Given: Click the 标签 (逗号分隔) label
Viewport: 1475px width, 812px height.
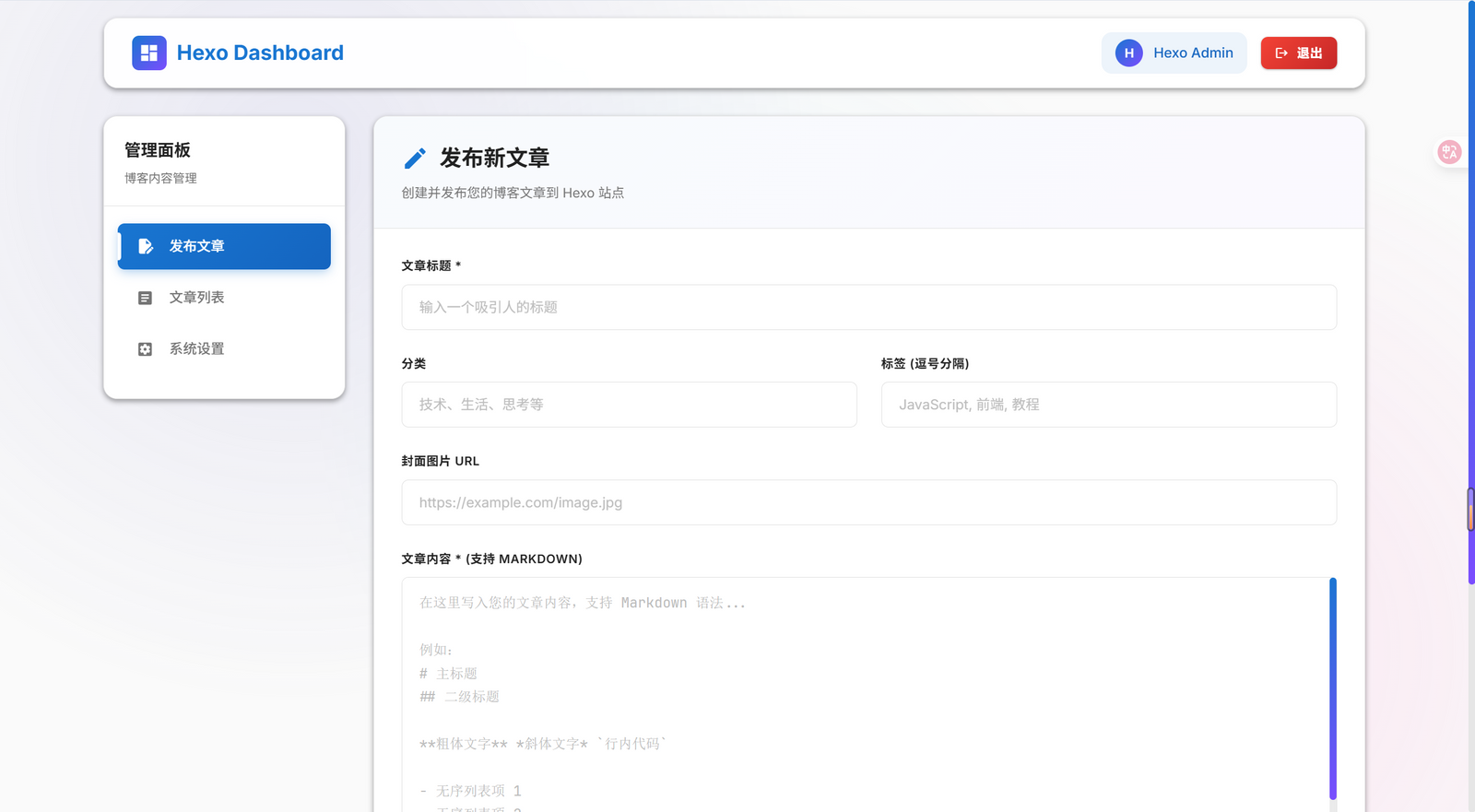Looking at the screenshot, I should click(x=925, y=363).
